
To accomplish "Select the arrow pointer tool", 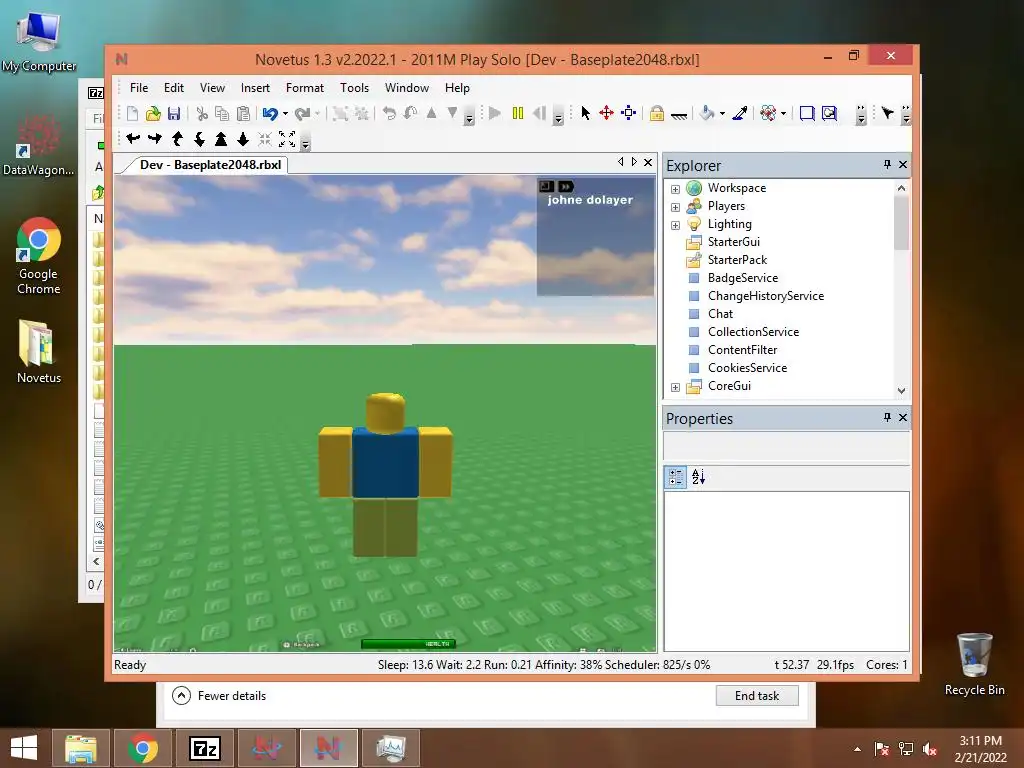I will tap(585, 114).
